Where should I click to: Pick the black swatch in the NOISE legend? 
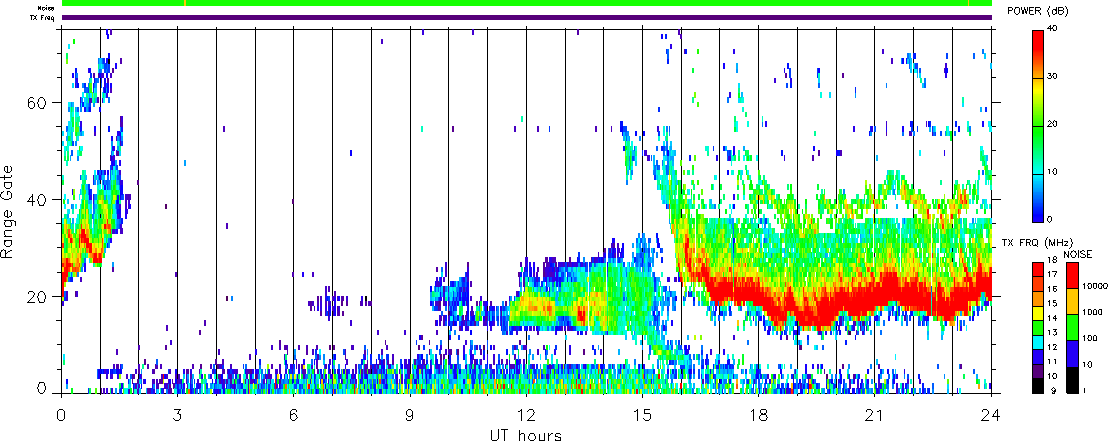tap(1073, 380)
